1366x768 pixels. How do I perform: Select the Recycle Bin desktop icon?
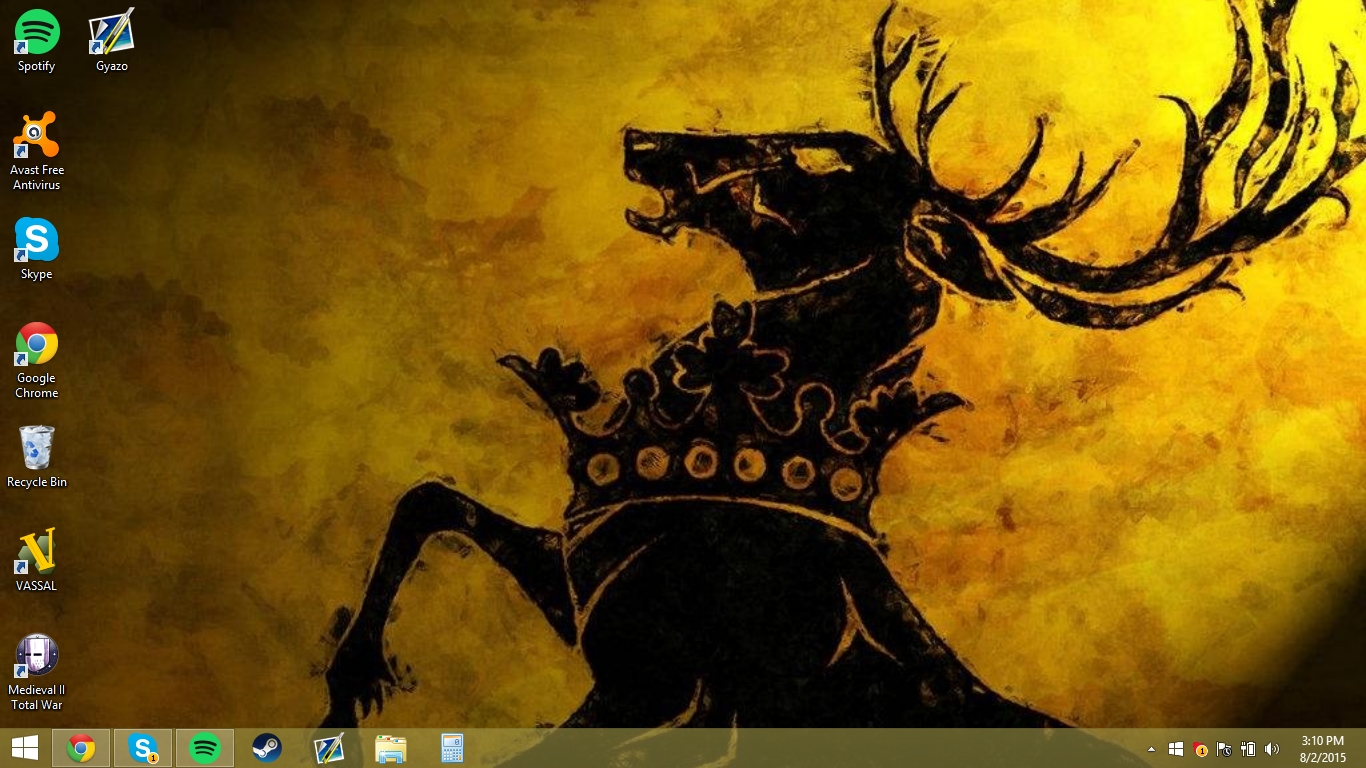(37, 457)
